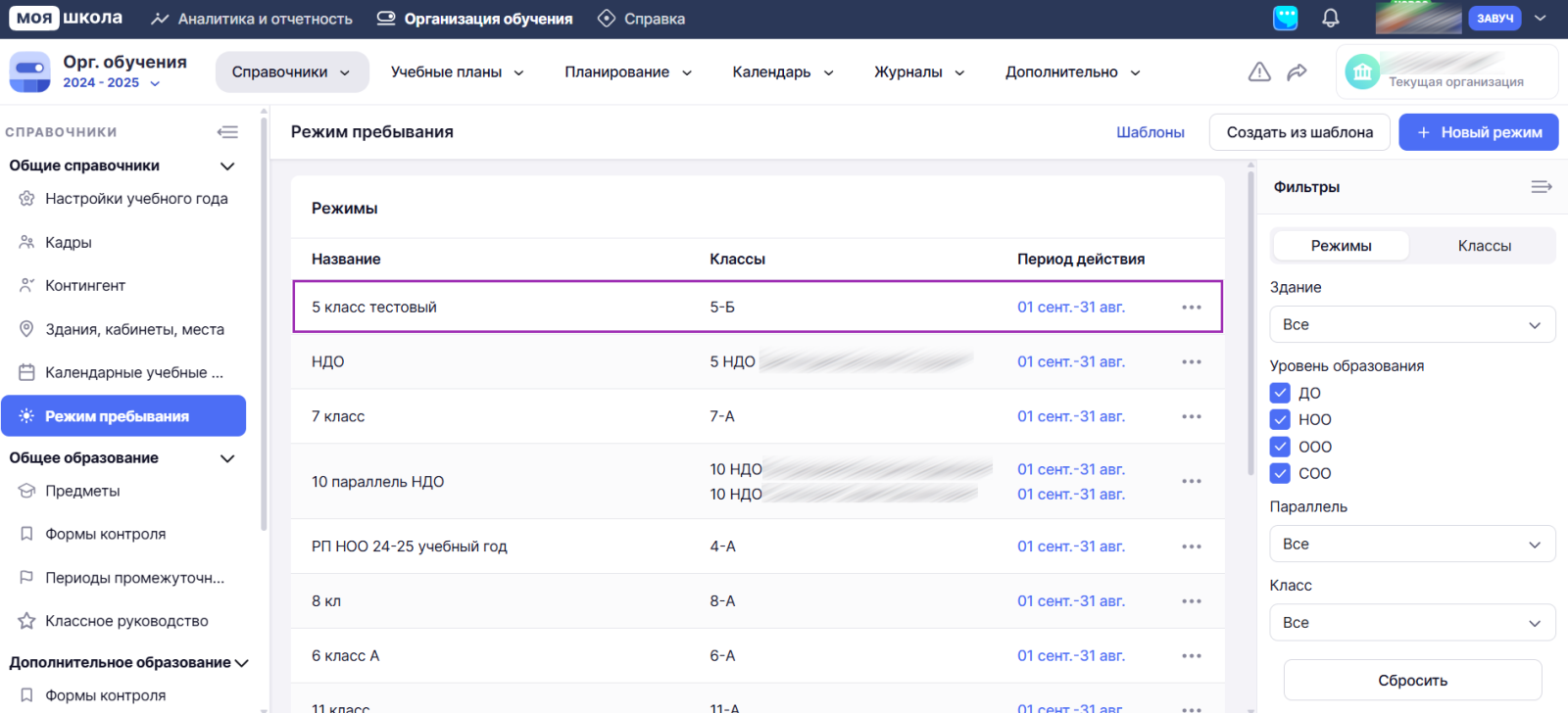Click the share arrow icon
The height and width of the screenshot is (713, 1568).
(1297, 71)
